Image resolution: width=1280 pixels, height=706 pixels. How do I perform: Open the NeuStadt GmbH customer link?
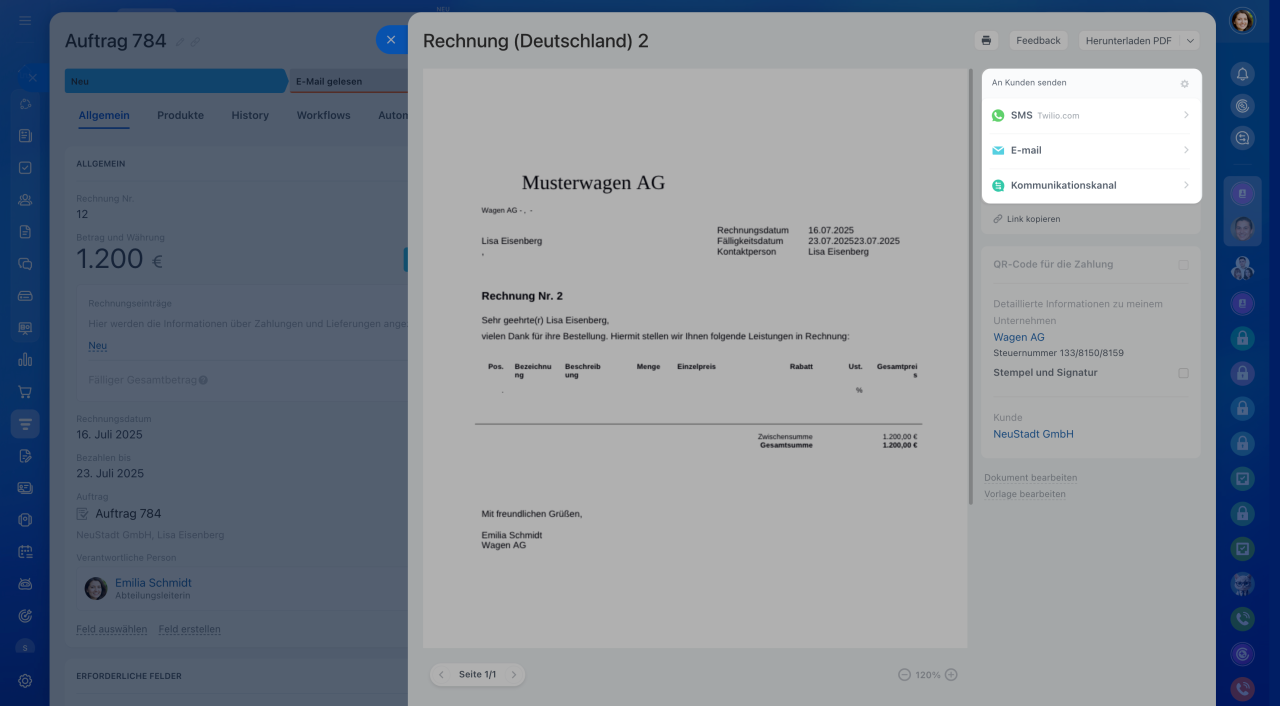coord(1033,434)
